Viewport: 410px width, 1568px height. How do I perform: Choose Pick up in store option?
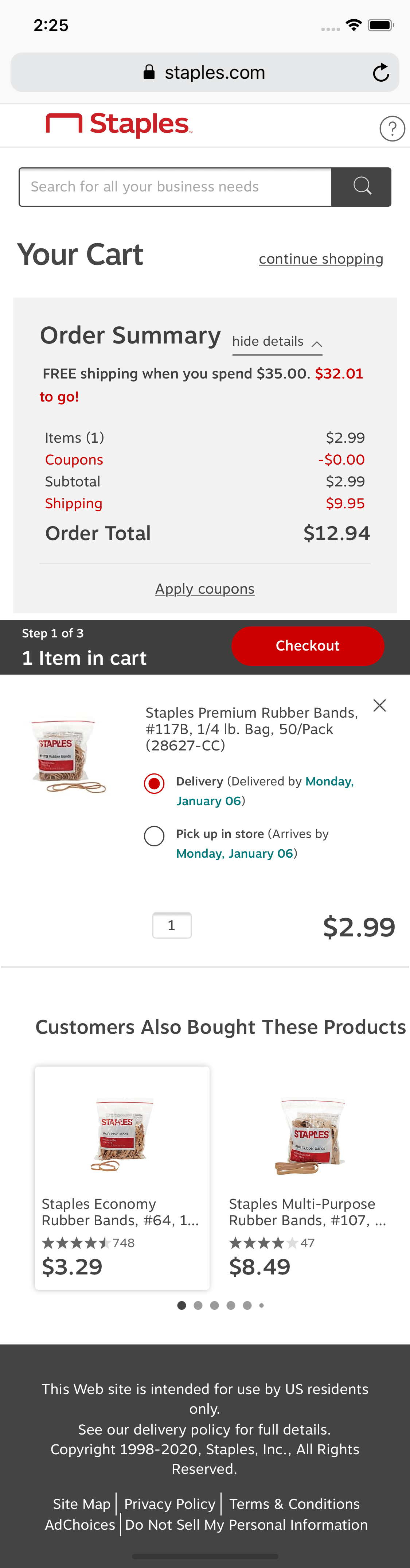click(x=155, y=836)
